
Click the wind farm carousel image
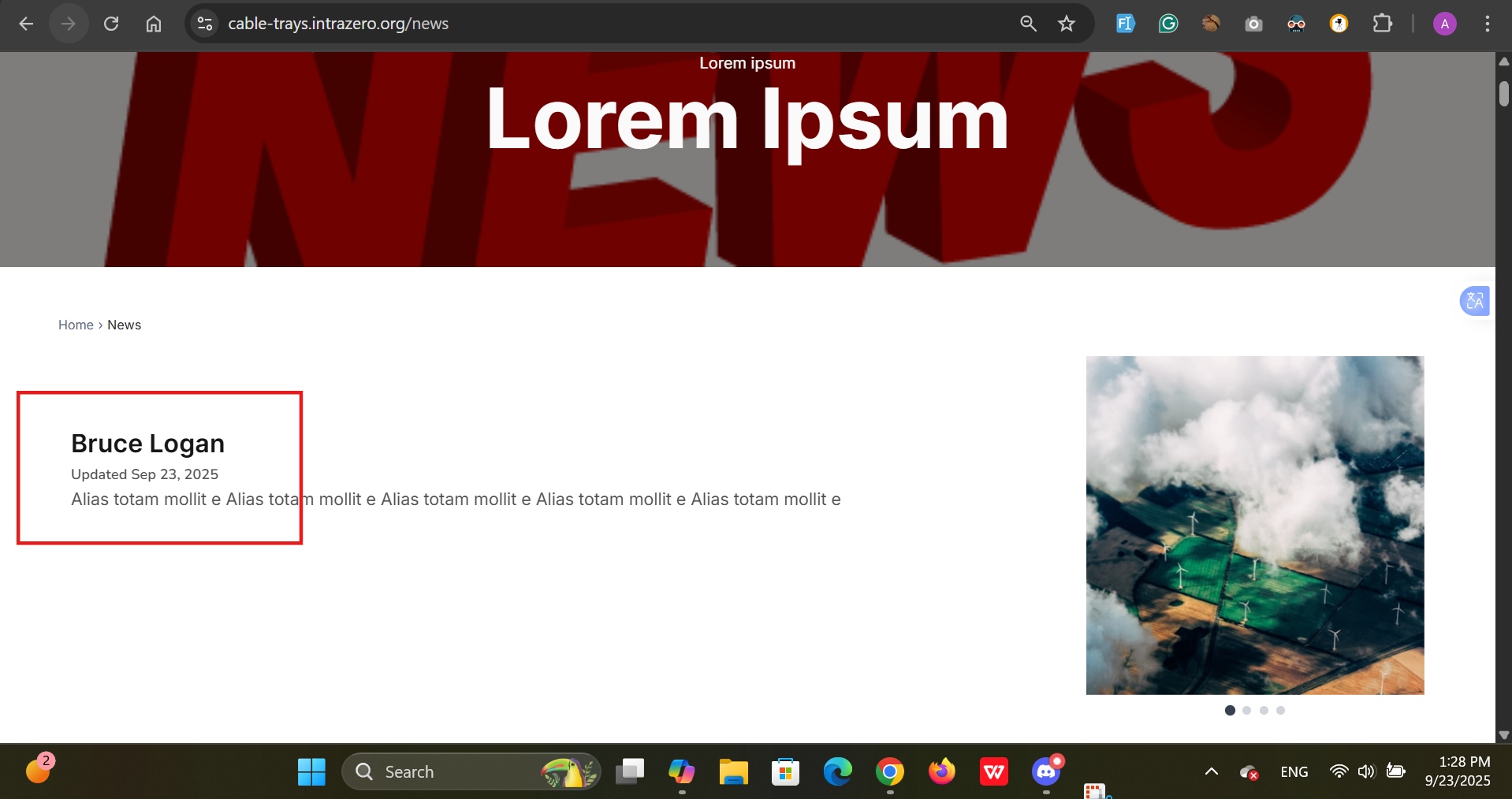pyautogui.click(x=1254, y=525)
